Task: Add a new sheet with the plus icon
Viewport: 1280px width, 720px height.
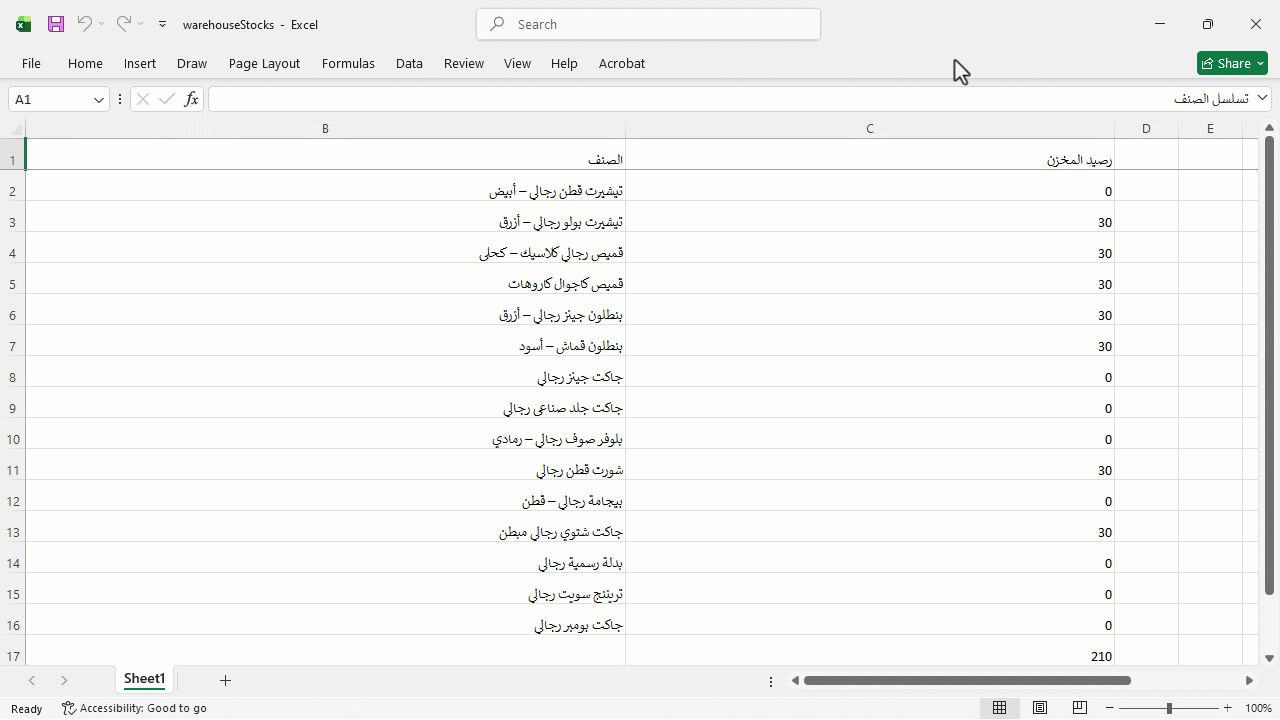Action: (225, 680)
